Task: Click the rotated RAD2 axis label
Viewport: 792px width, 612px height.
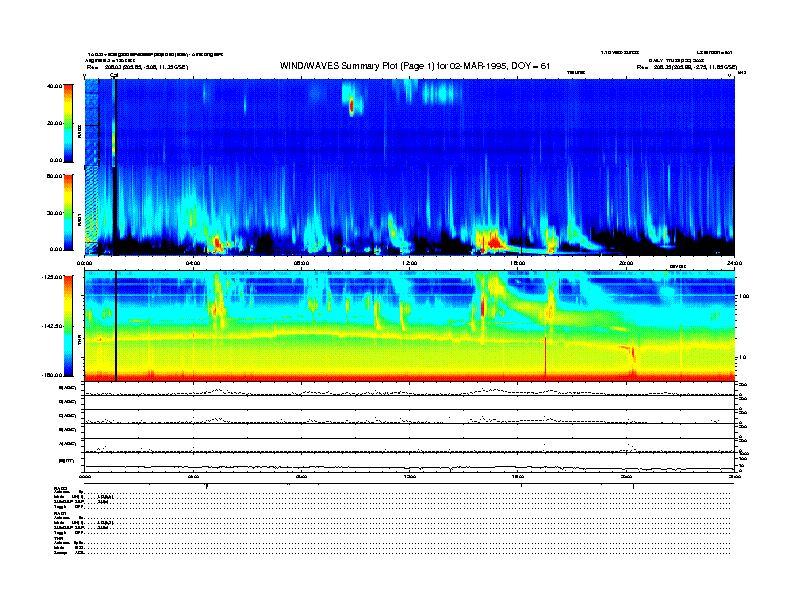Action: click(x=79, y=131)
